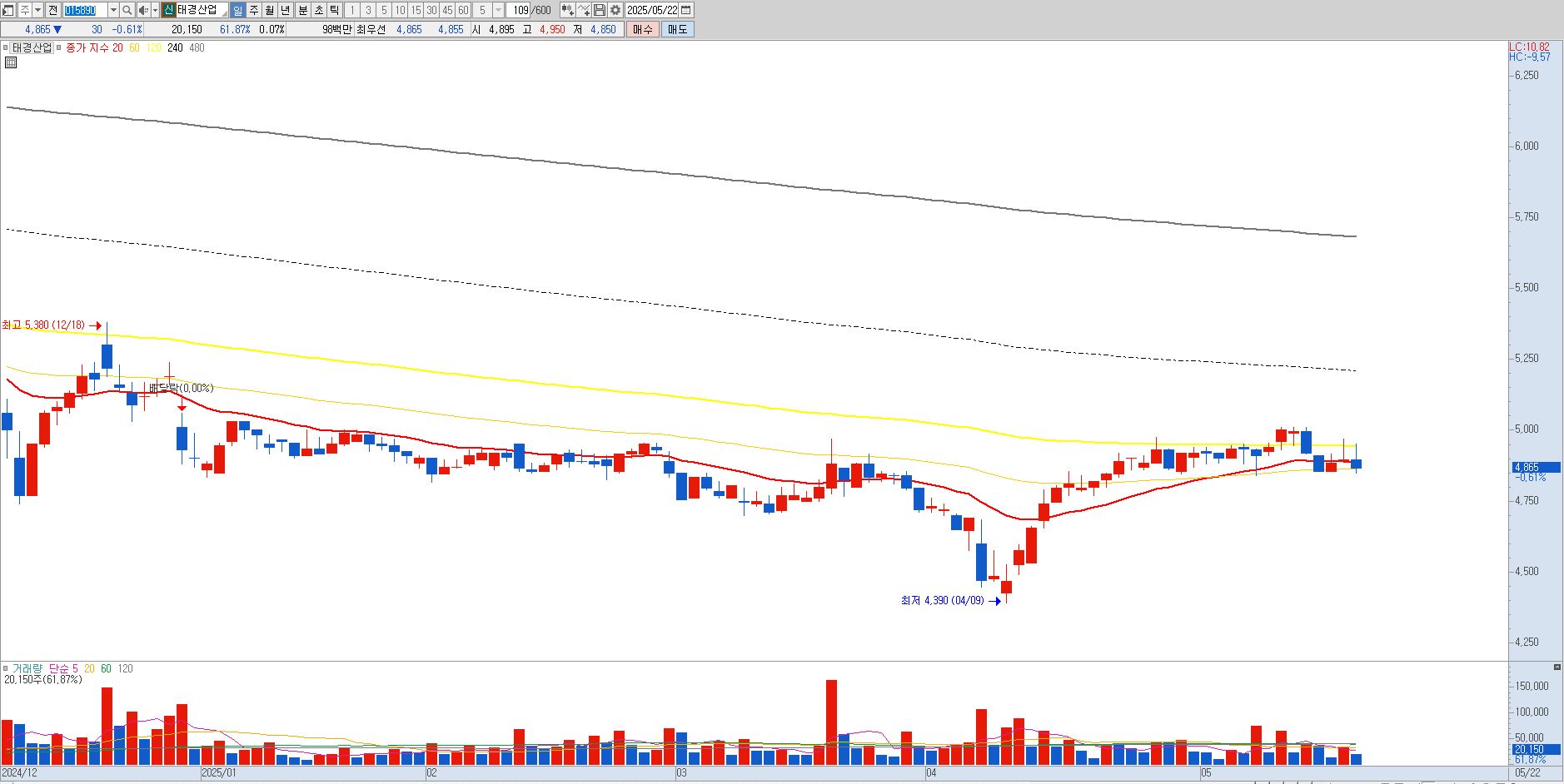Viewport: 1564px width, 784px height.
Task: Click the 전 button
Action: click(x=53, y=10)
